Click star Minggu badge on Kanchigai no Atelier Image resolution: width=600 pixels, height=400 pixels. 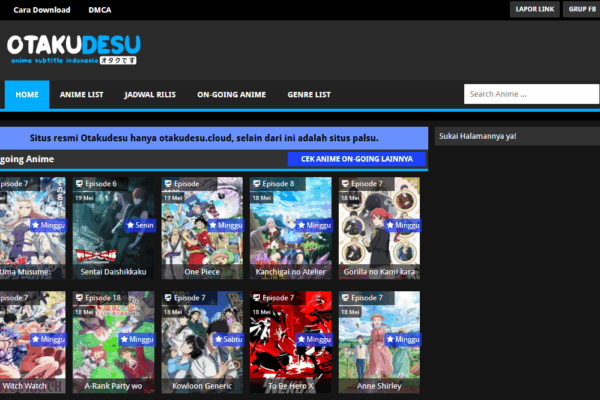314,225
